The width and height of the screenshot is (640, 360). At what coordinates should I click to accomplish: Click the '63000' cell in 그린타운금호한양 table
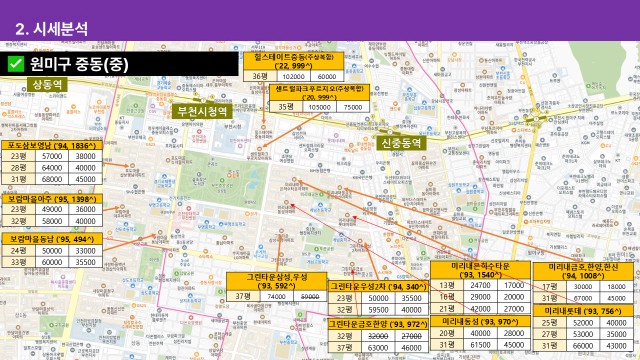378,348
